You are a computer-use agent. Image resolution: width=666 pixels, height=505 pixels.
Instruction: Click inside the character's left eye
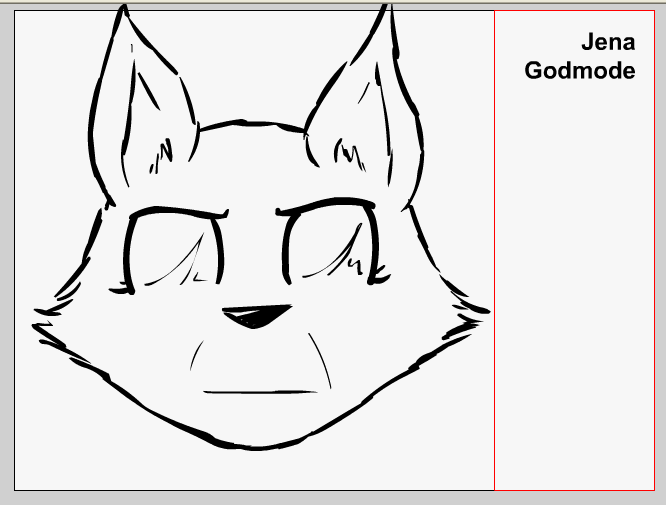point(172,250)
